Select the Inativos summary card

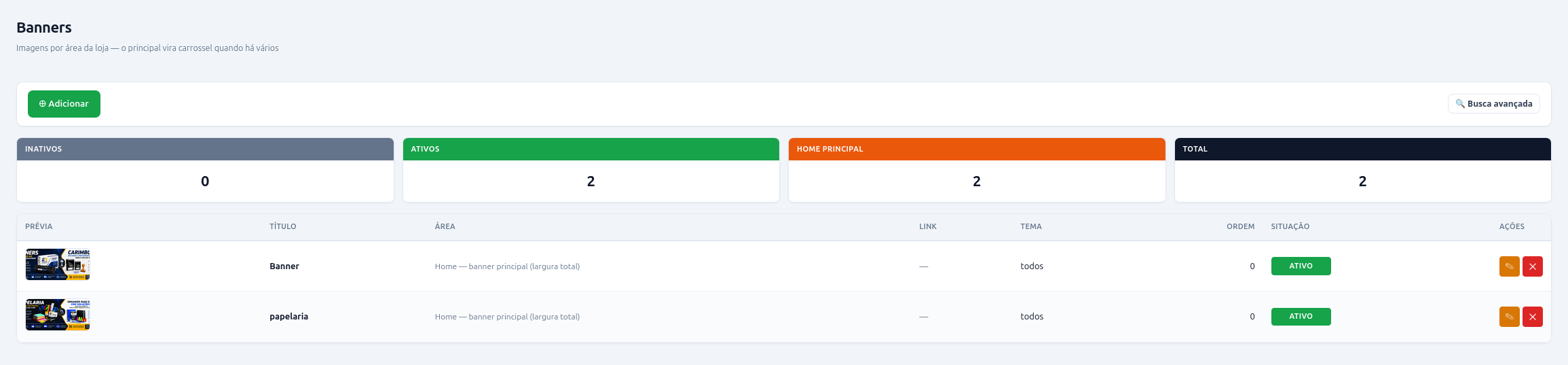tap(205, 170)
